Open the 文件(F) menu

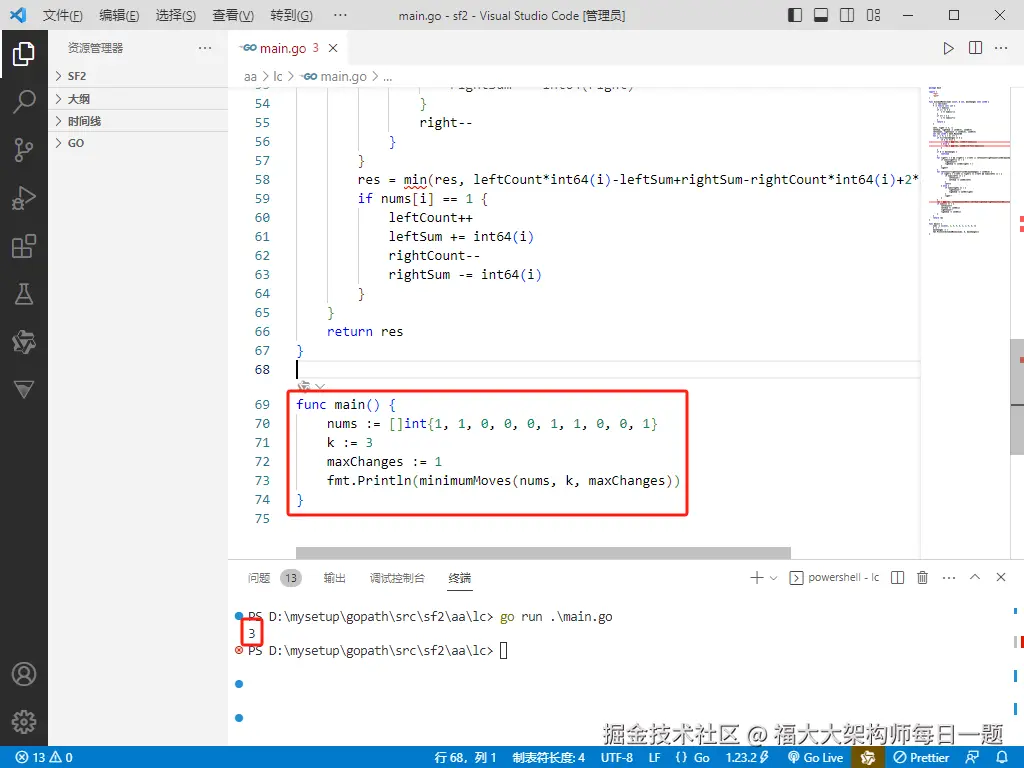pos(63,15)
